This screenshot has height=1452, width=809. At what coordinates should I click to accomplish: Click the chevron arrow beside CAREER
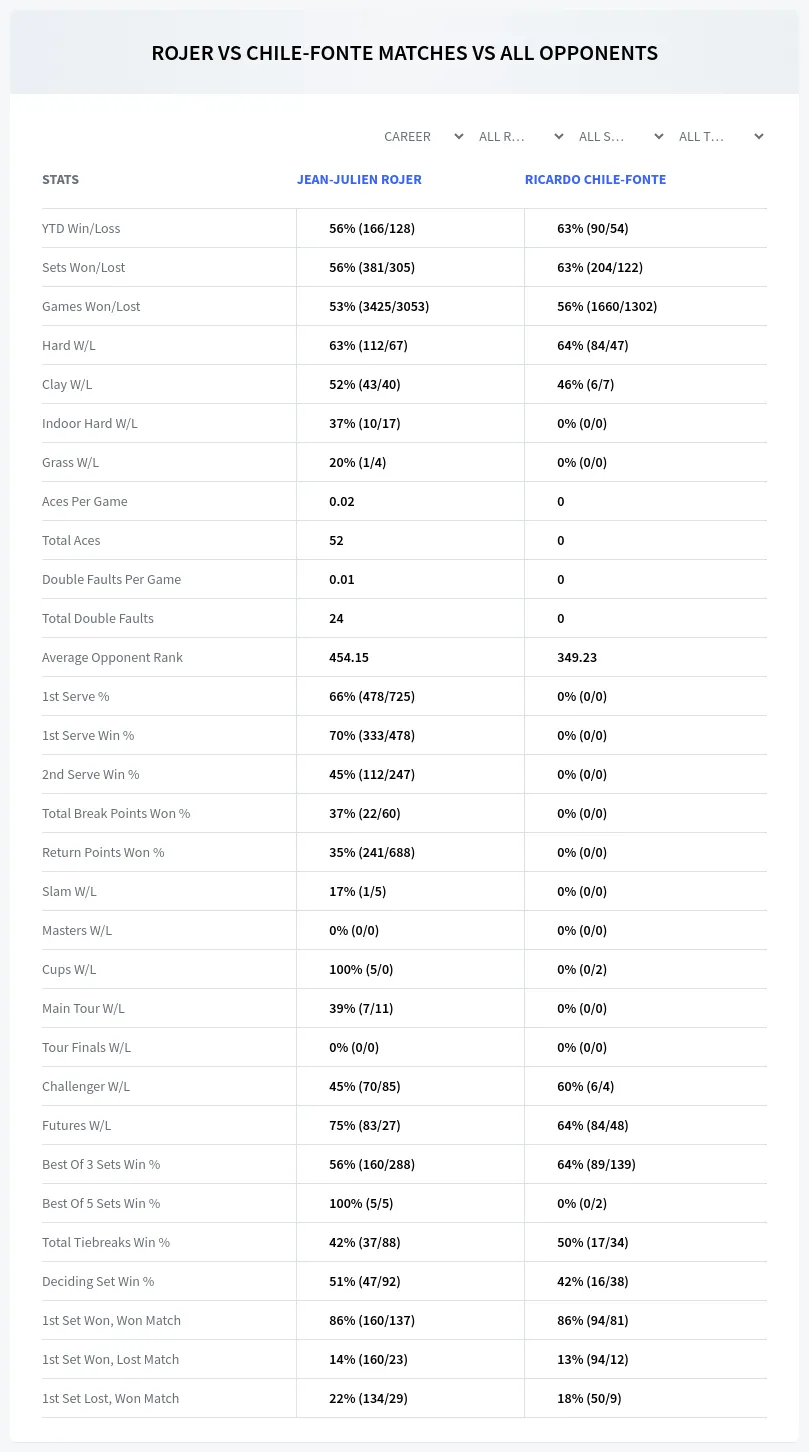point(459,136)
